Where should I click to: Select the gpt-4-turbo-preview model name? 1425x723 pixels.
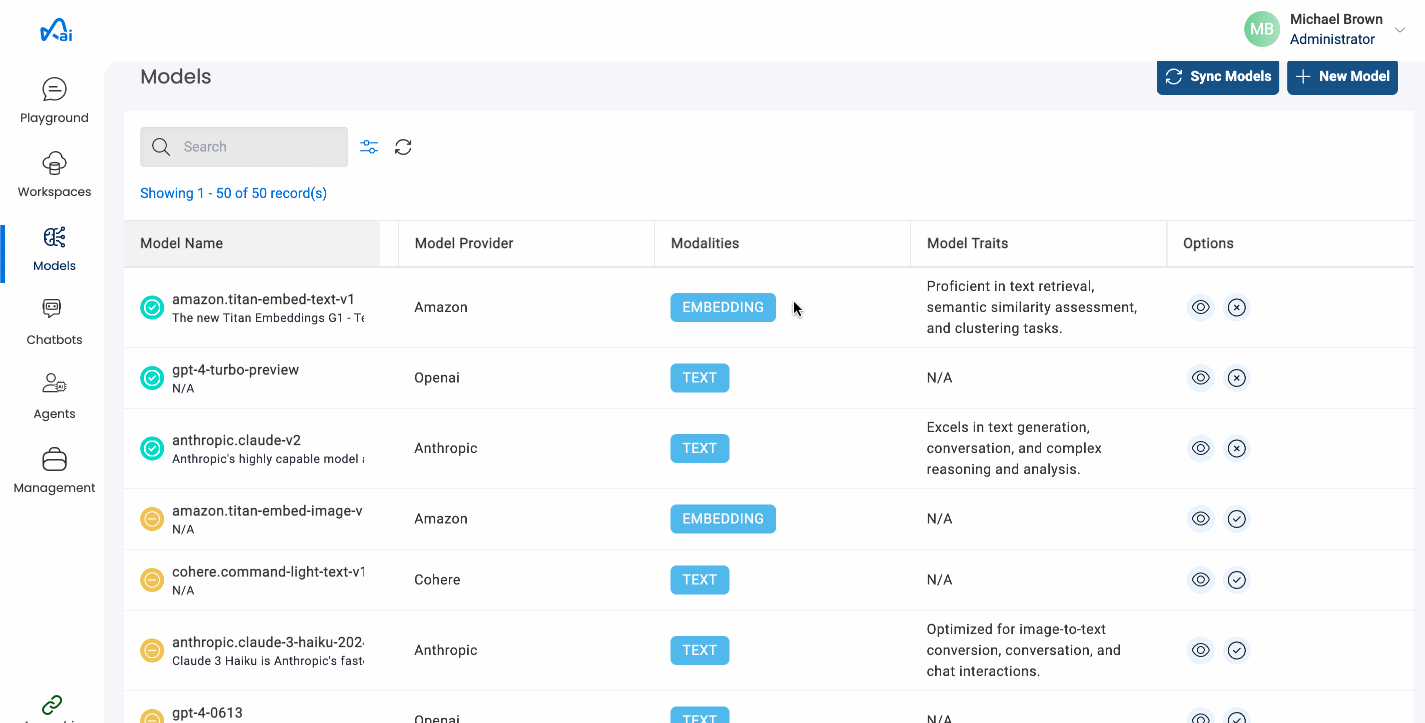pyautogui.click(x=235, y=370)
